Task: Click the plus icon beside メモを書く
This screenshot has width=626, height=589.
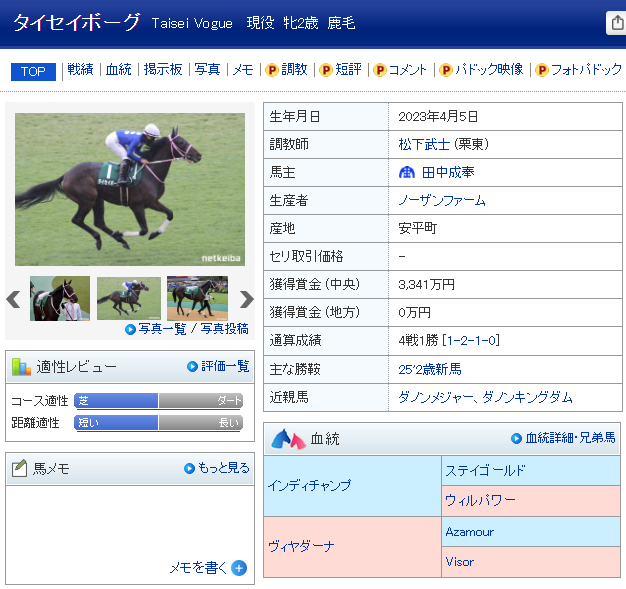Action: point(239,568)
